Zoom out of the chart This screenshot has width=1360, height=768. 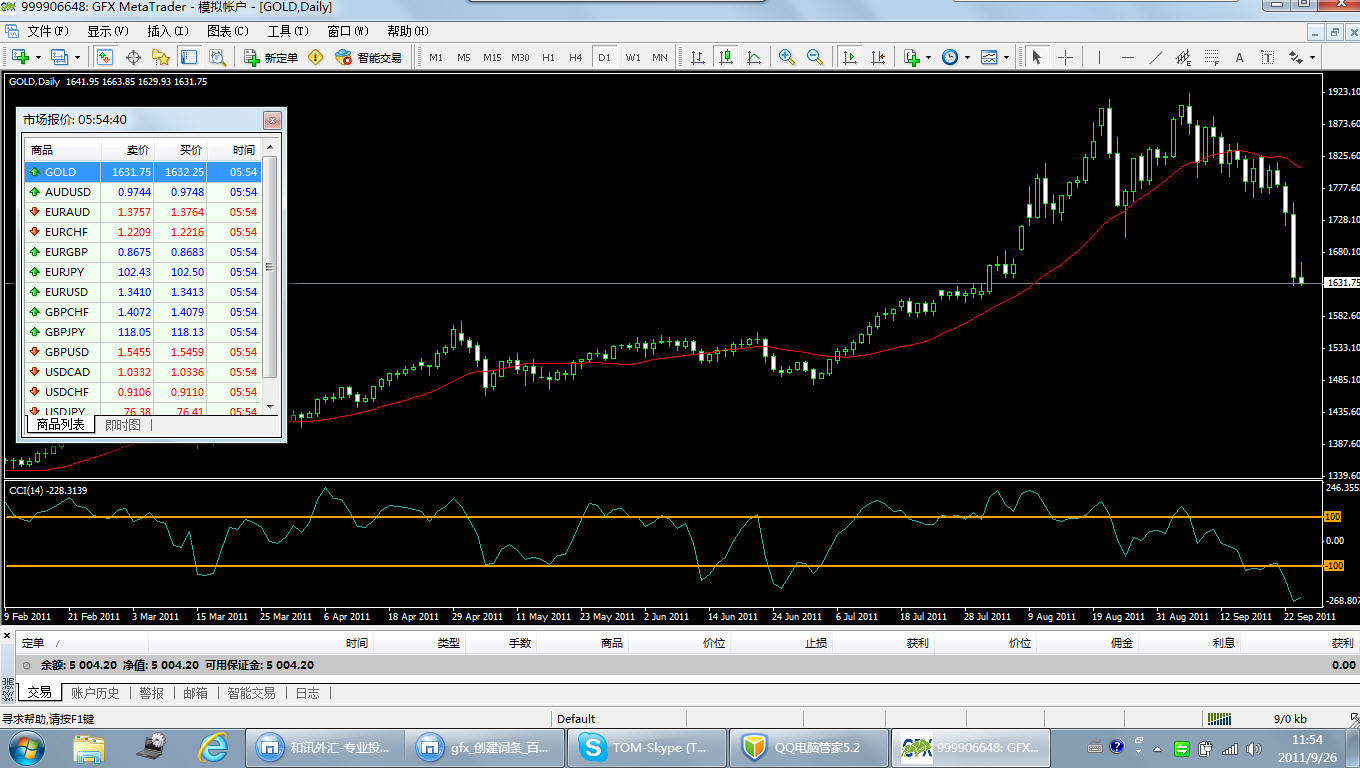click(815, 57)
